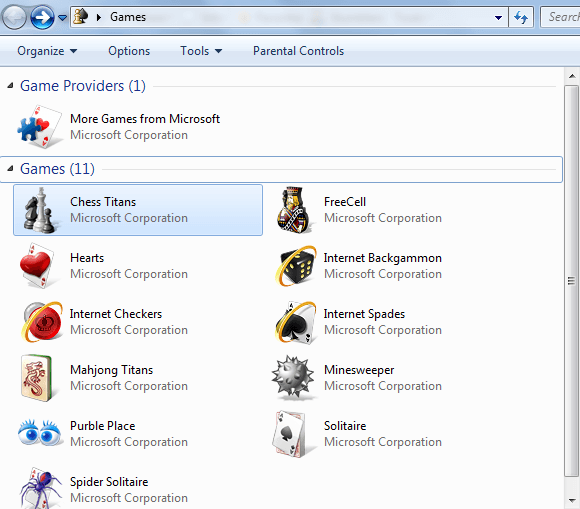The image size is (580, 509).
Task: Click the Back navigation arrow
Action: pos(14,17)
